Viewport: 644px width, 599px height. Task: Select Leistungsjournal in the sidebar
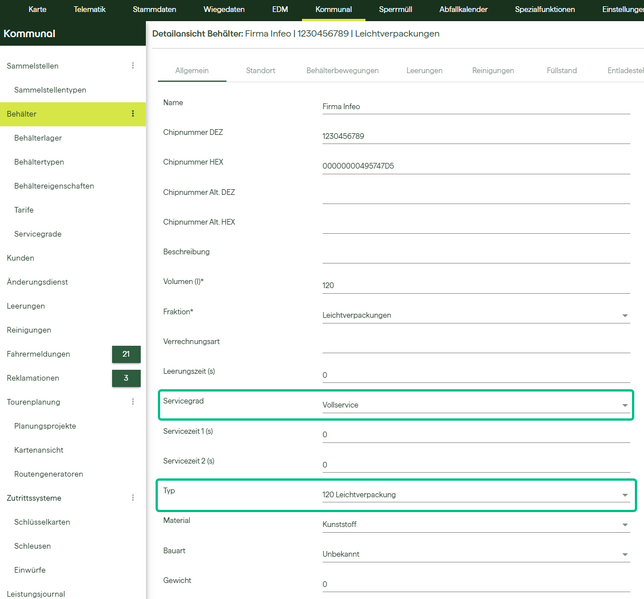click(36, 594)
